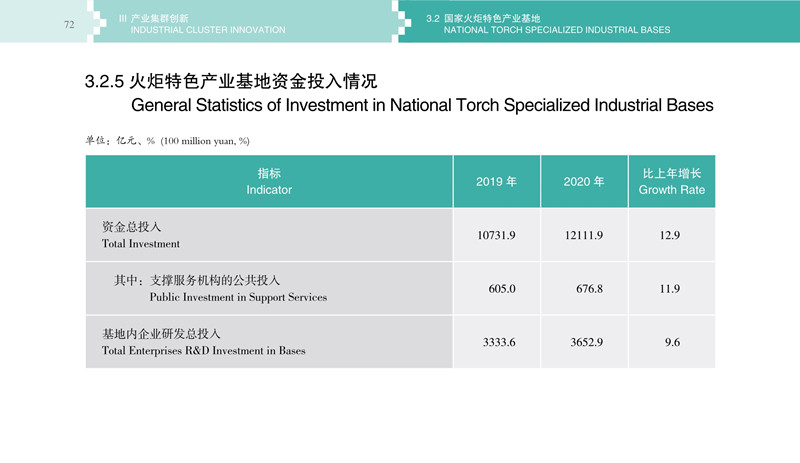The width and height of the screenshot is (800, 463).
Task: Click the '3.2 国家火炬特色产业基地' header line
Action: [483, 18]
